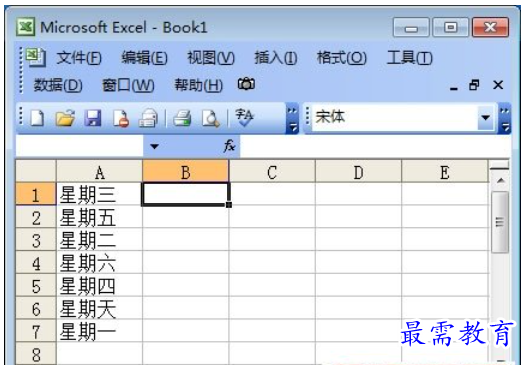Select row 2 header

pyautogui.click(x=36, y=217)
